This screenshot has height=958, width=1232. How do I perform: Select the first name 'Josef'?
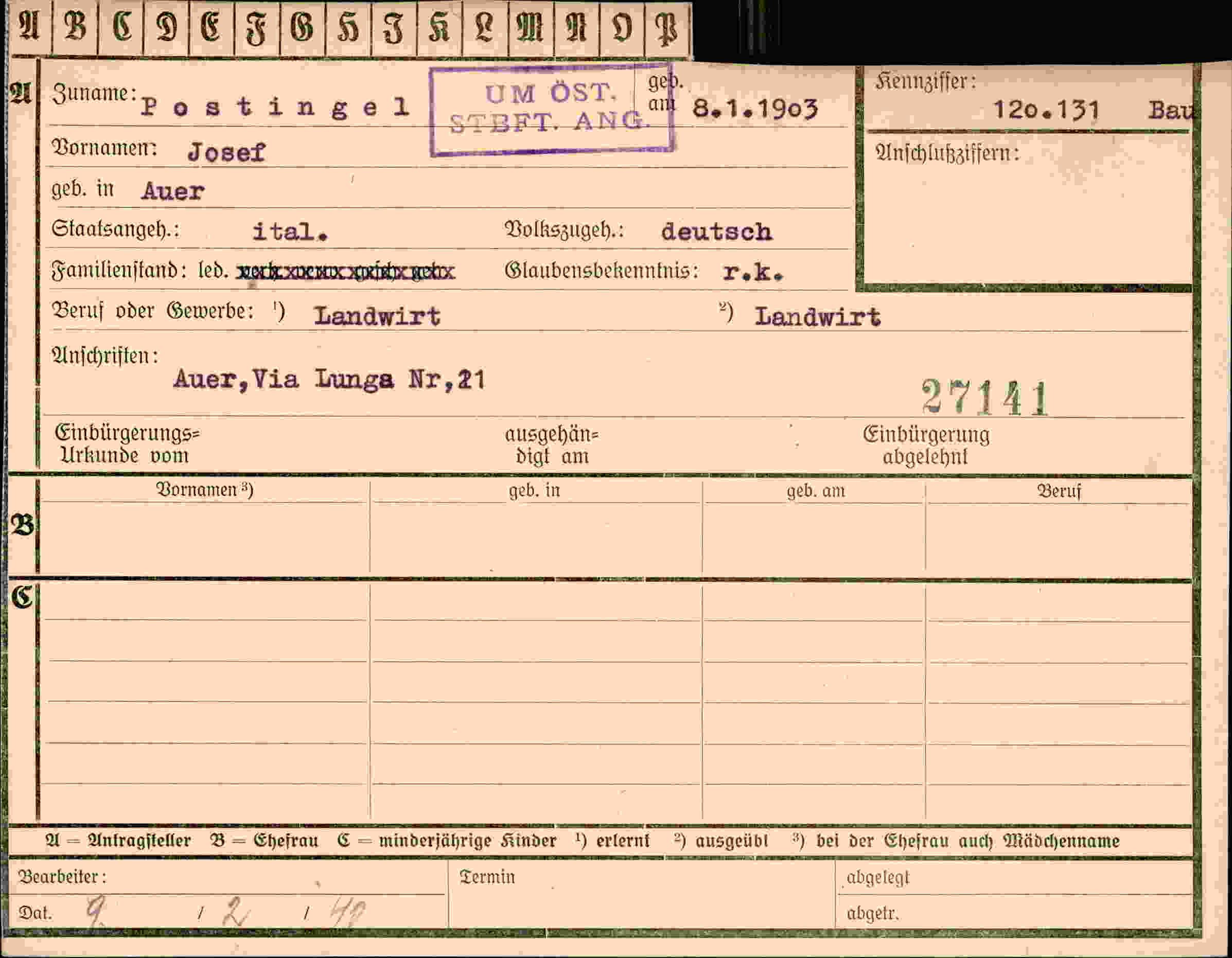[226, 152]
